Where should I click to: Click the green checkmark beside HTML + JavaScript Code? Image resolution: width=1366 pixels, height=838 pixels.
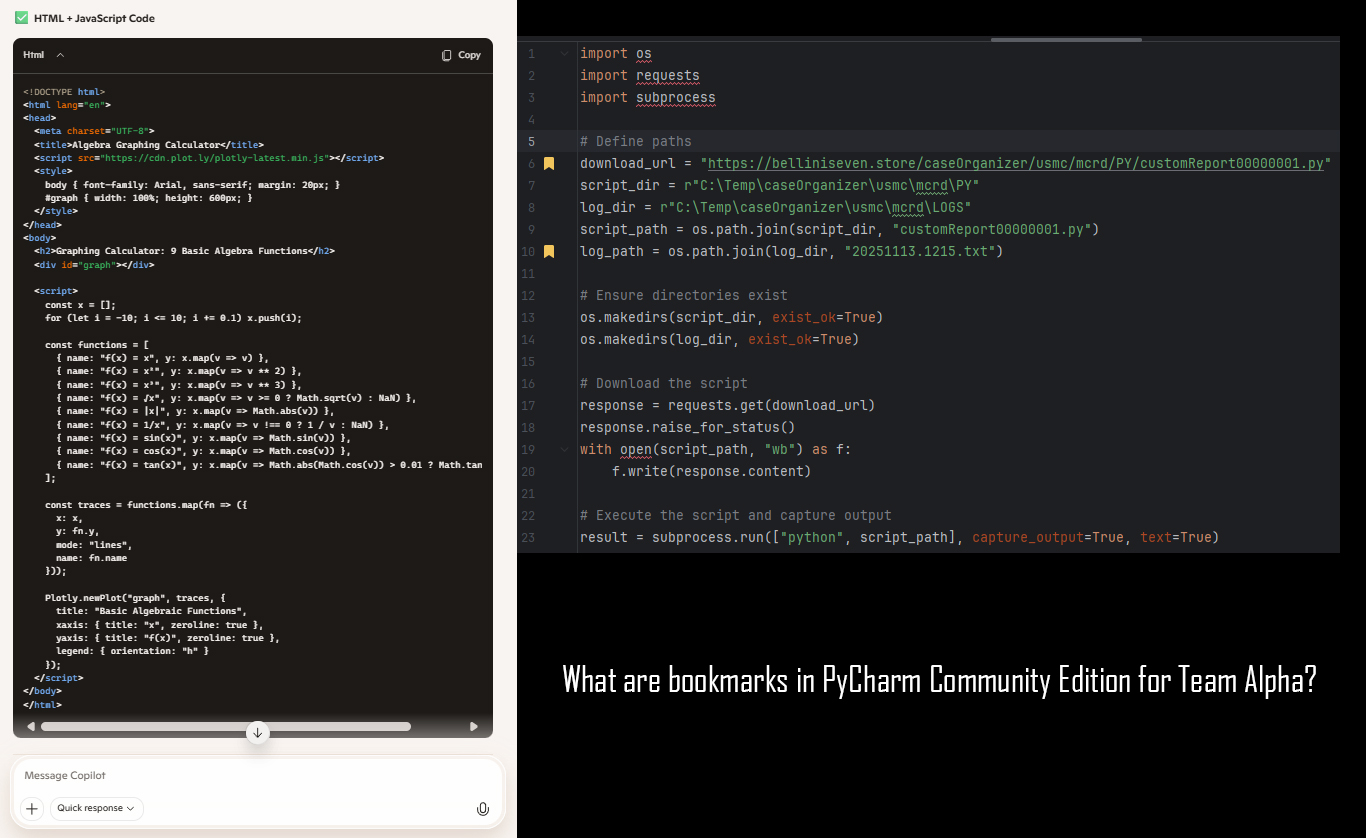[21, 18]
